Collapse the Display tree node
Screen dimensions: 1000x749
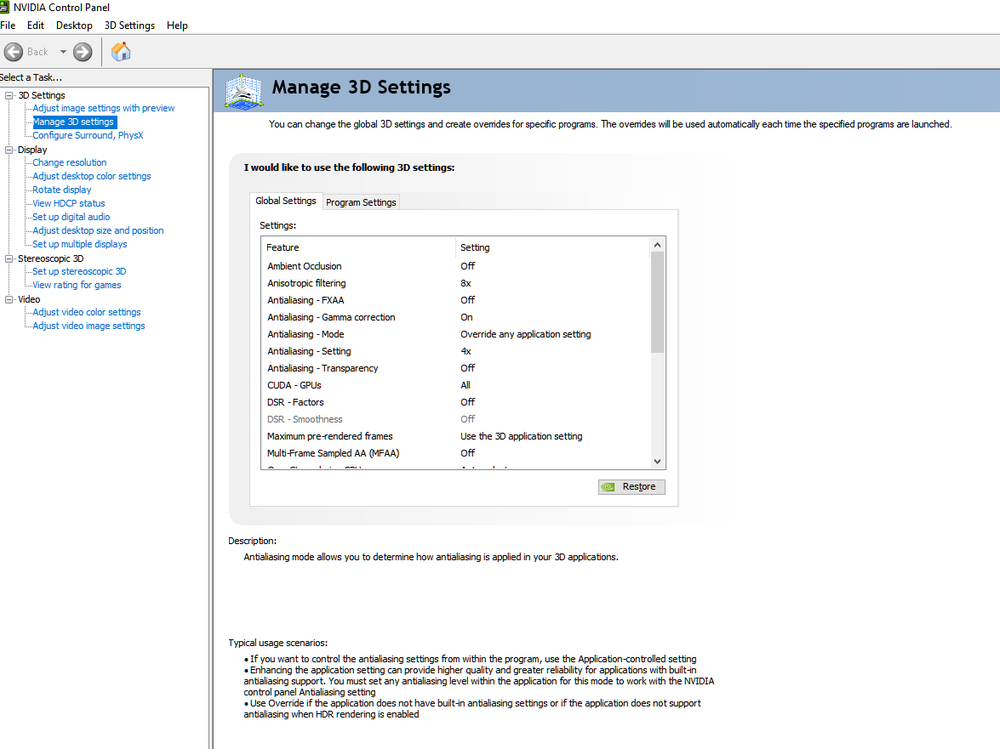[x=9, y=150]
